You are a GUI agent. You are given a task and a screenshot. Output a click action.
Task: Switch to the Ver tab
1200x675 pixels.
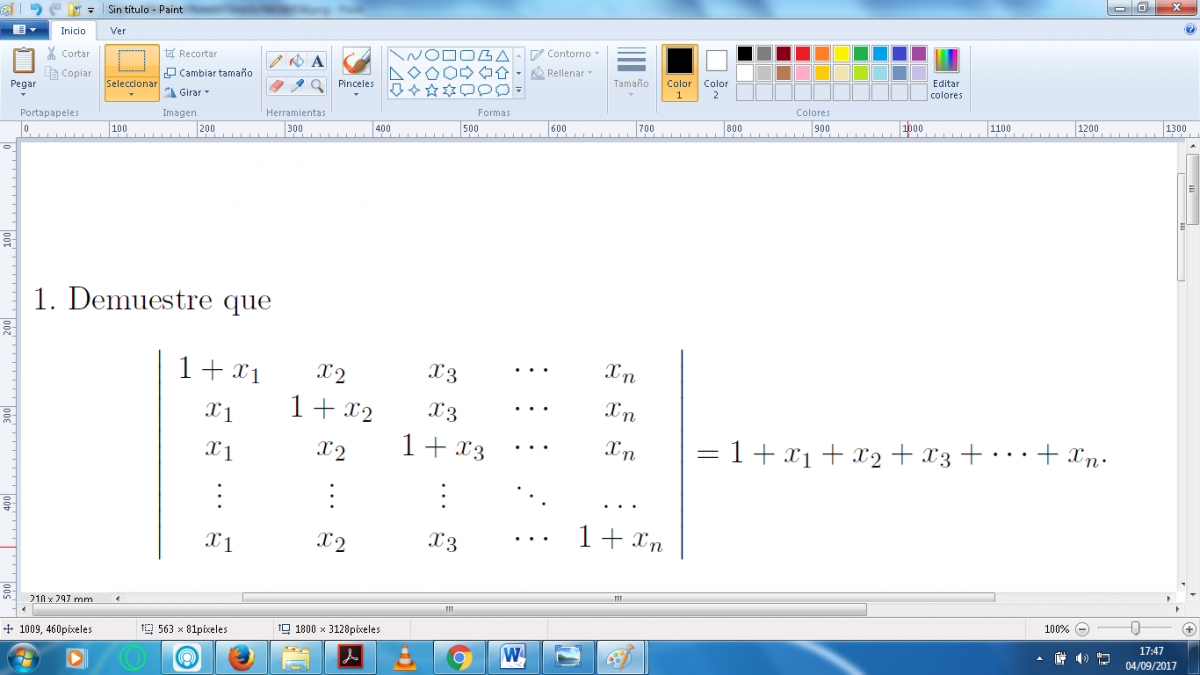118,30
